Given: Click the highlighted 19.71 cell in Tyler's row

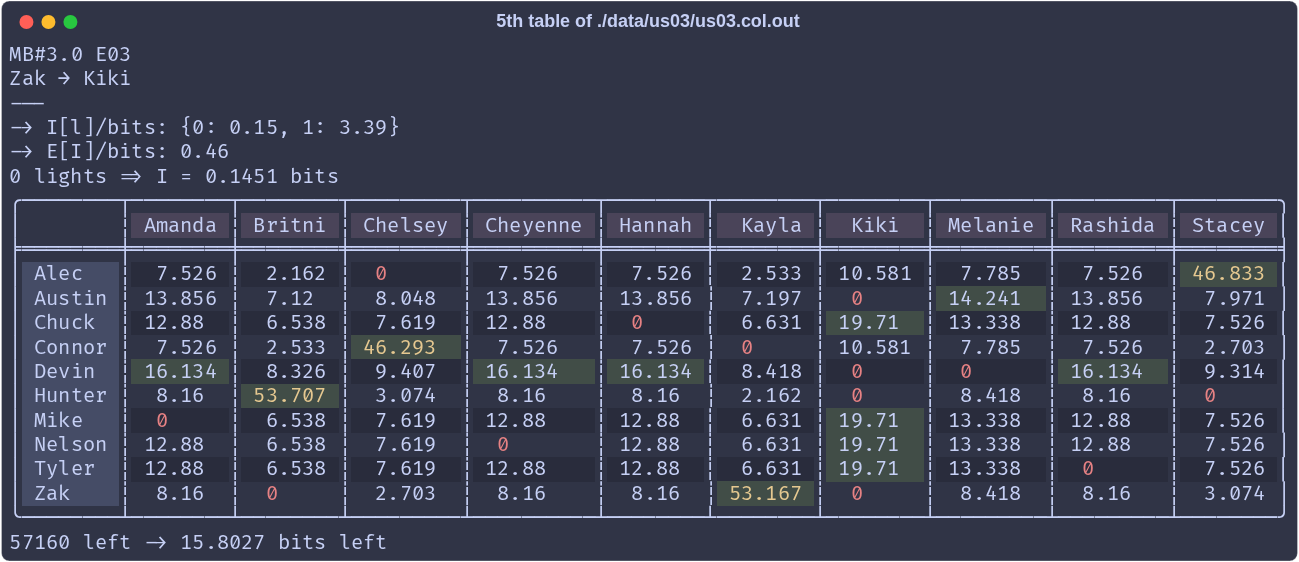Looking at the screenshot, I should click(876, 469).
